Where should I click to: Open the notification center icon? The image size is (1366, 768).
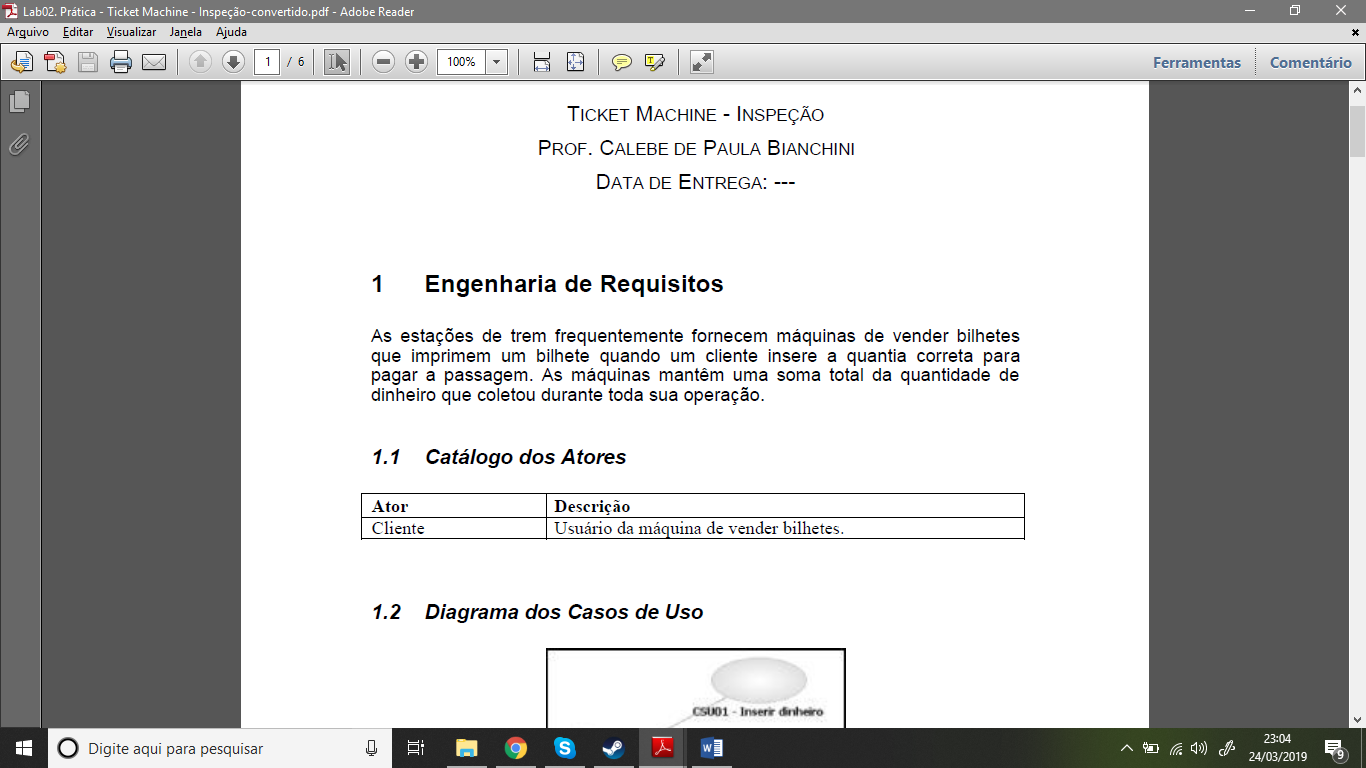point(1334,748)
